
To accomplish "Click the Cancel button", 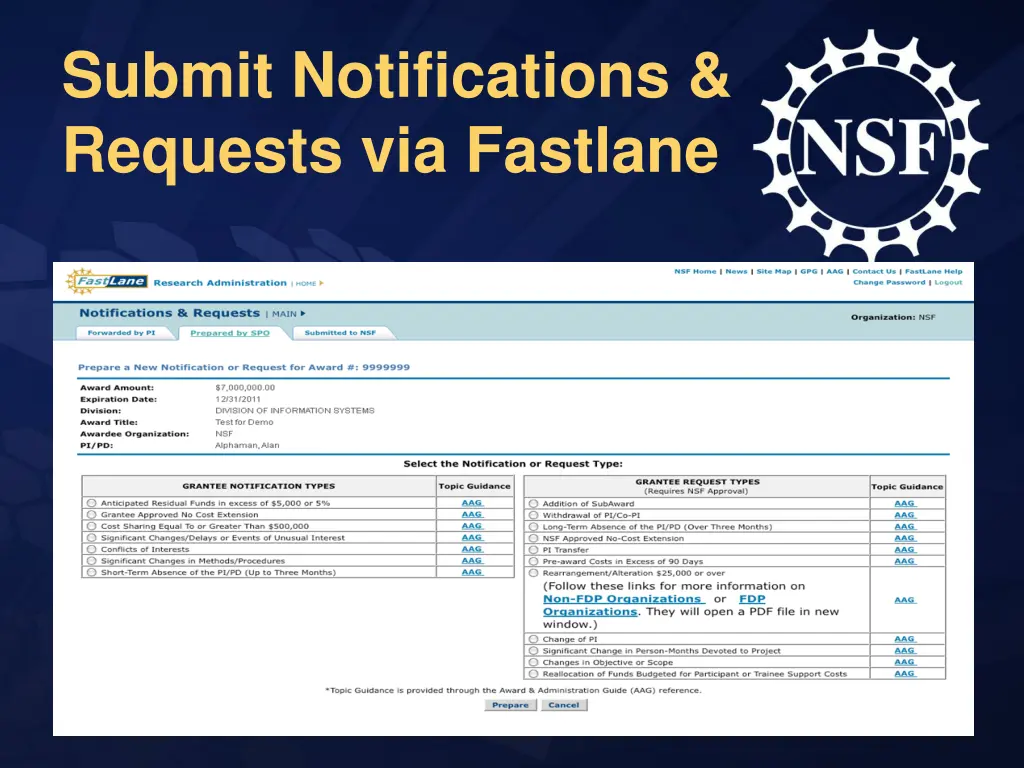I will (x=564, y=705).
